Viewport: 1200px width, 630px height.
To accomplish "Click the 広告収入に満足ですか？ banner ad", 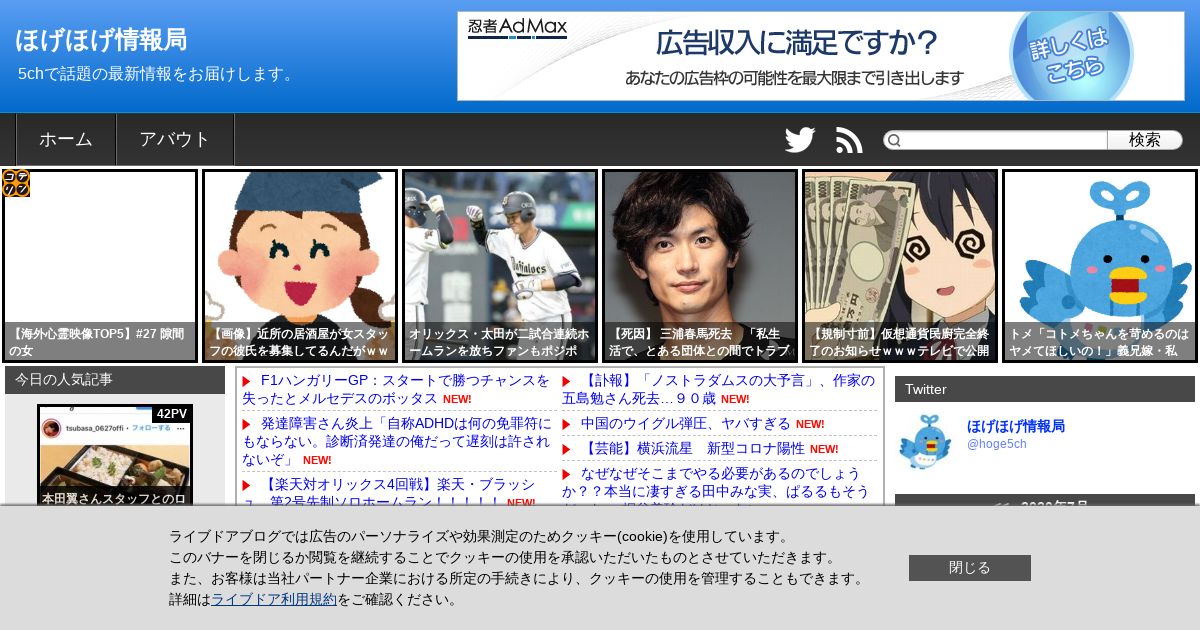I will point(821,56).
